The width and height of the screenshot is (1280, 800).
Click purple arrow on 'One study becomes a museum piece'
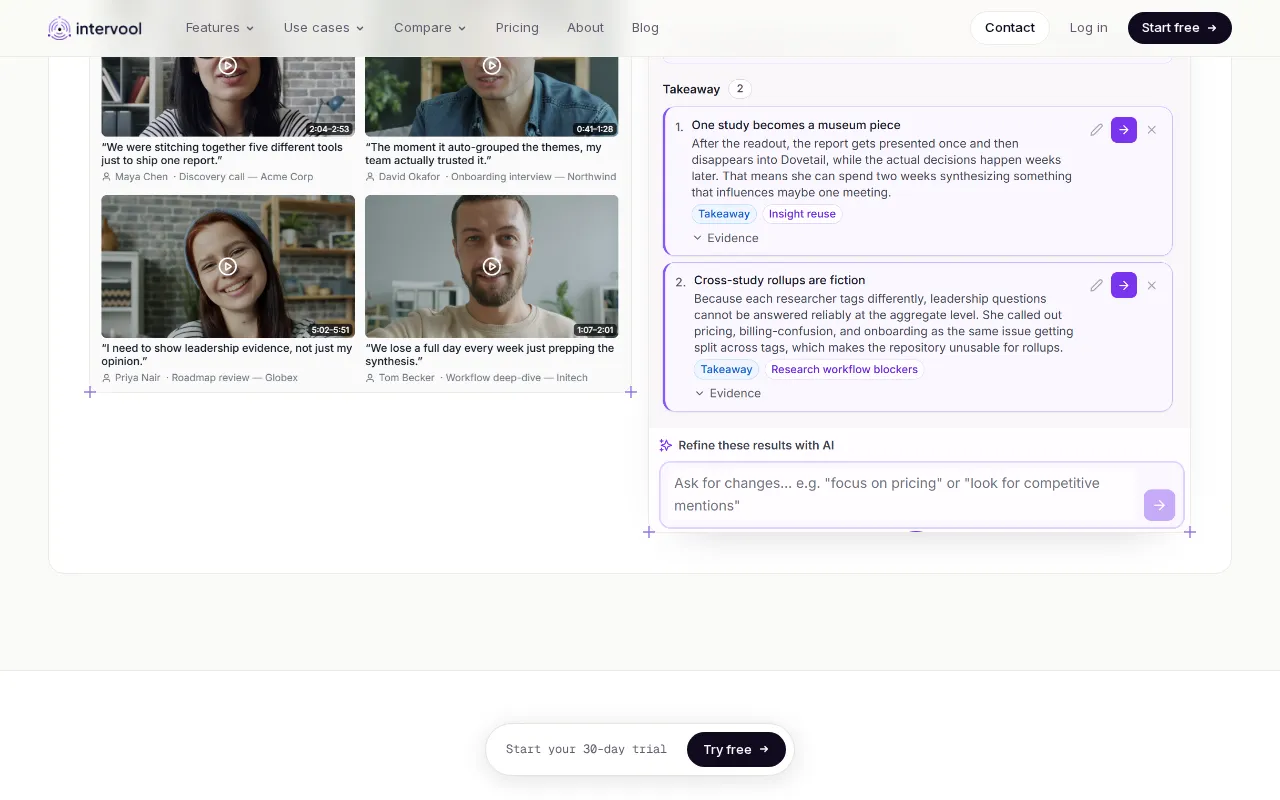(x=1124, y=130)
